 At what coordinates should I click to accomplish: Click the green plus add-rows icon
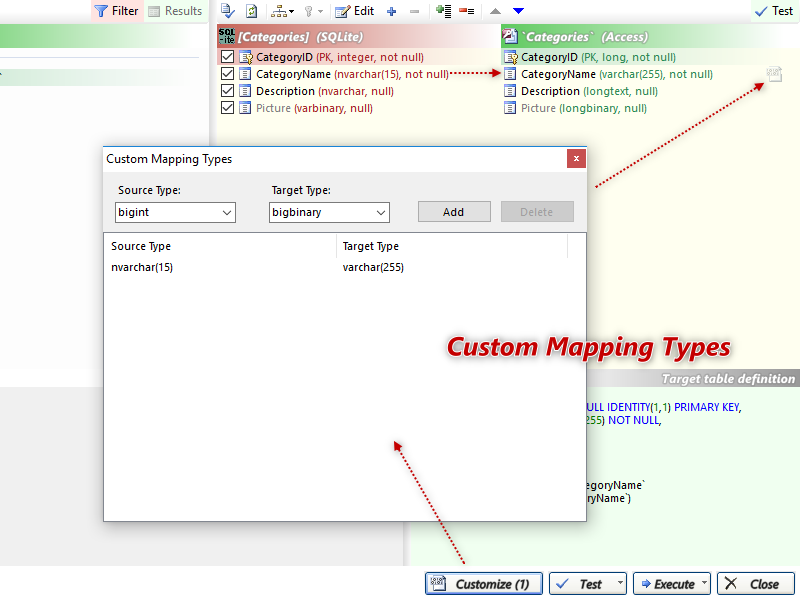coord(443,11)
